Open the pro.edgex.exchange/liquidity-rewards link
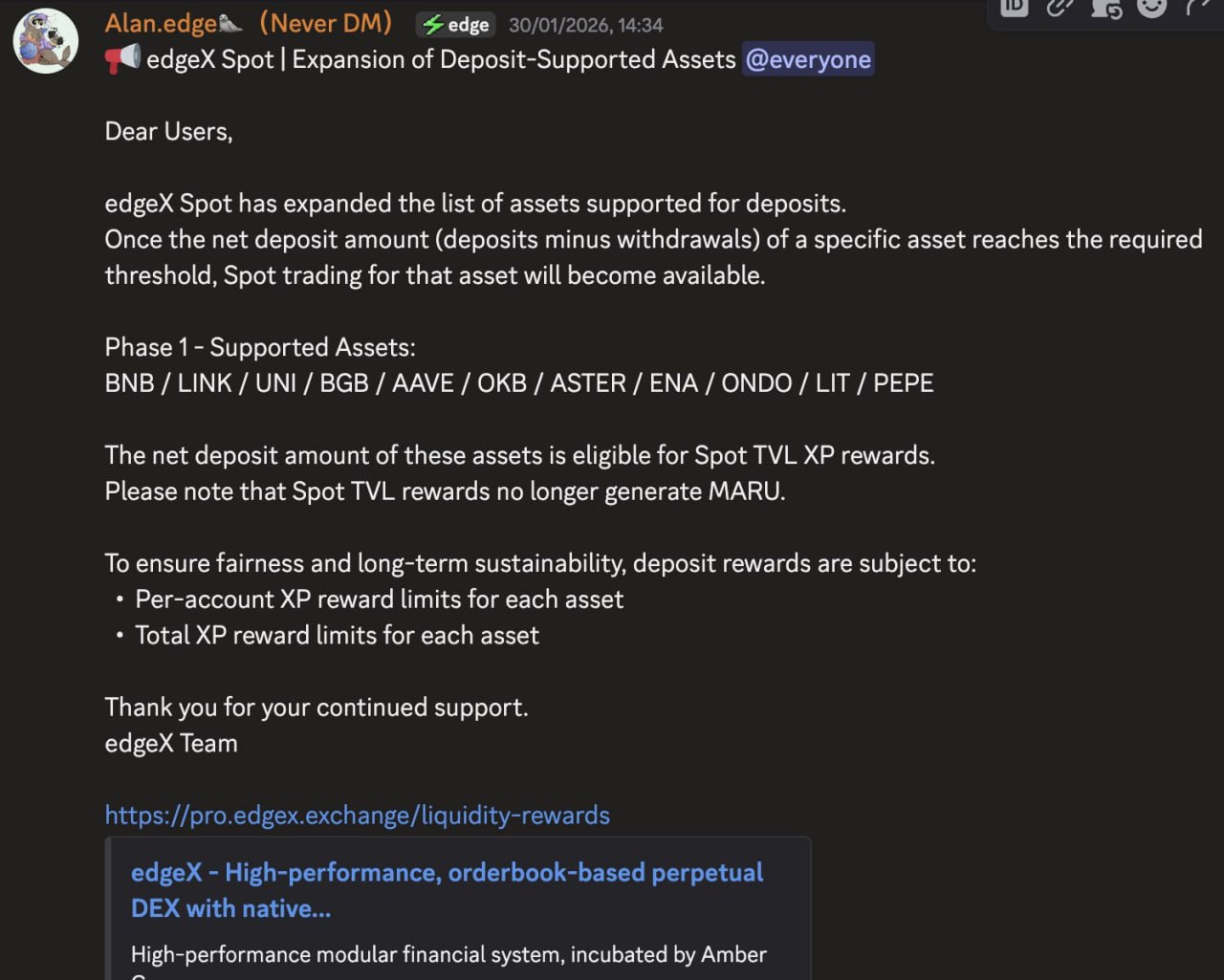This screenshot has width=1224, height=980. pos(357,815)
